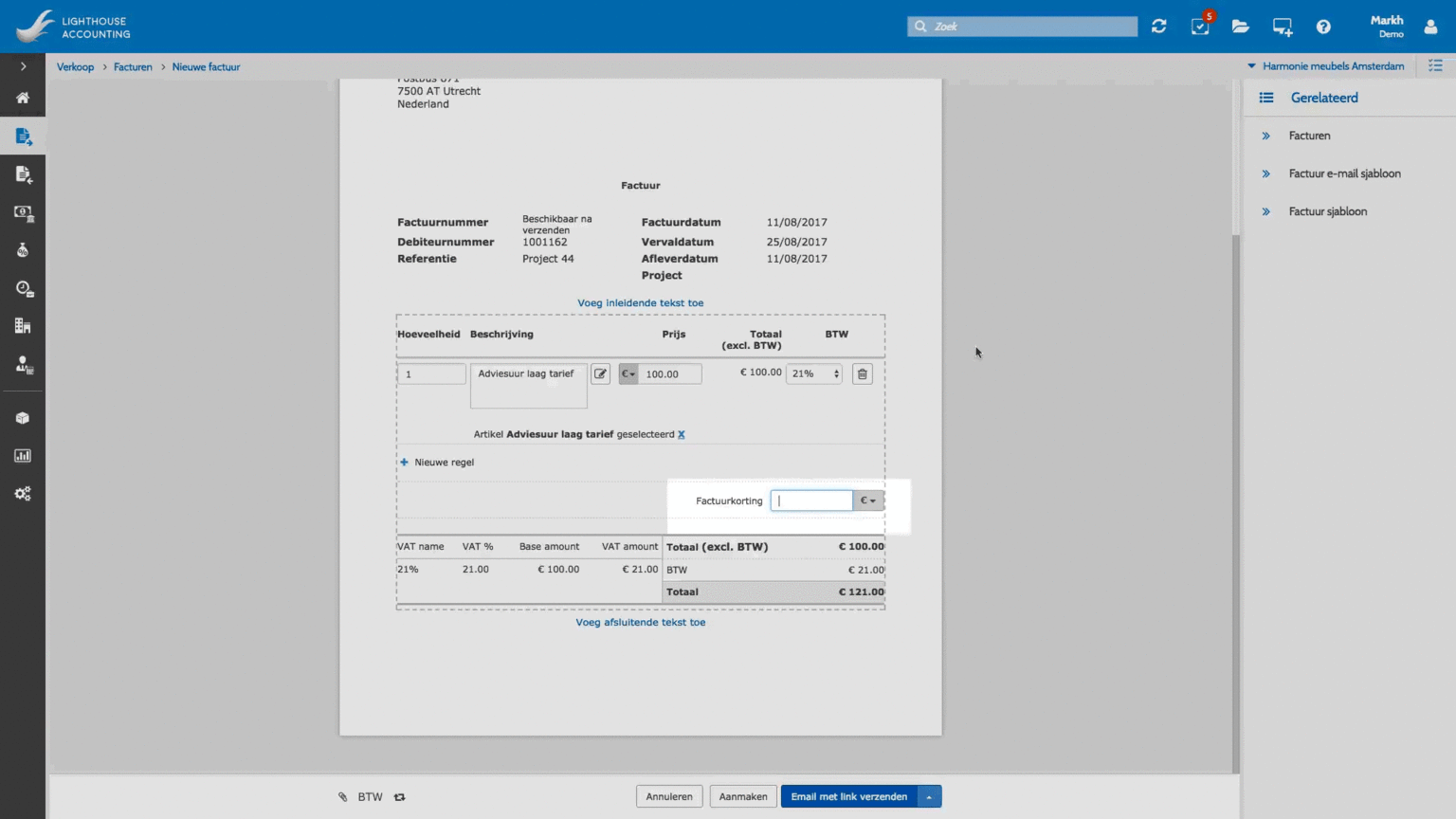1456x819 pixels.
Task: Expand the left sidebar with chevron
Action: [23, 66]
